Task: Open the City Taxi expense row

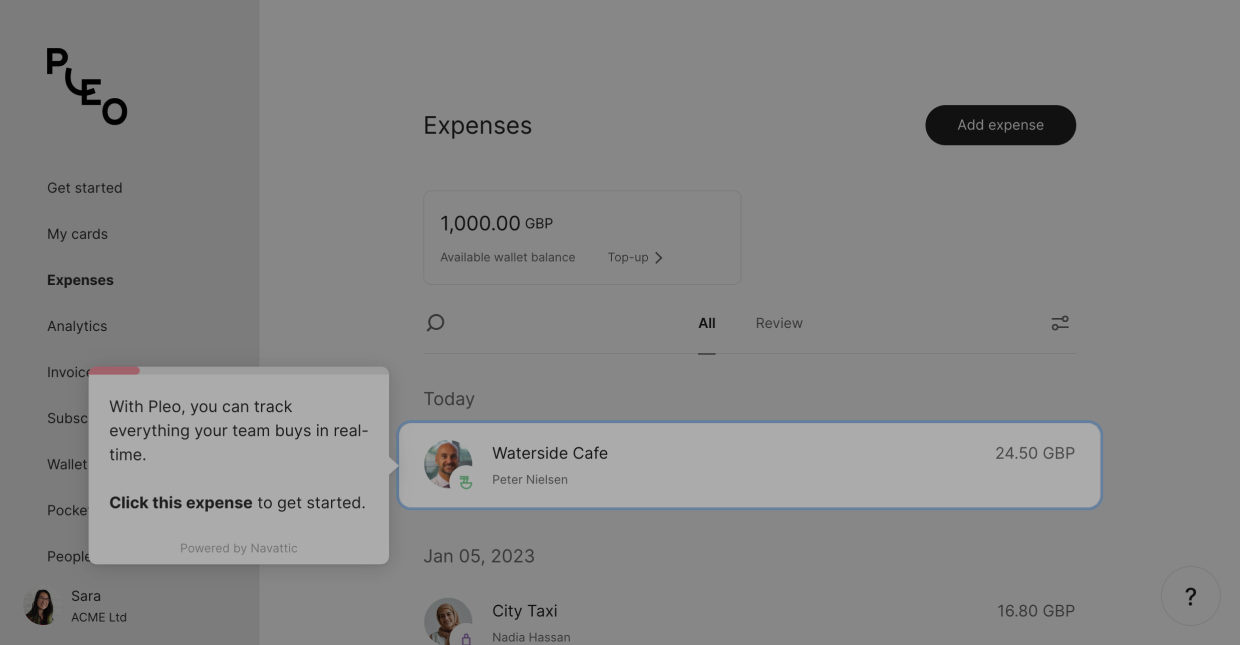Action: tap(750, 620)
